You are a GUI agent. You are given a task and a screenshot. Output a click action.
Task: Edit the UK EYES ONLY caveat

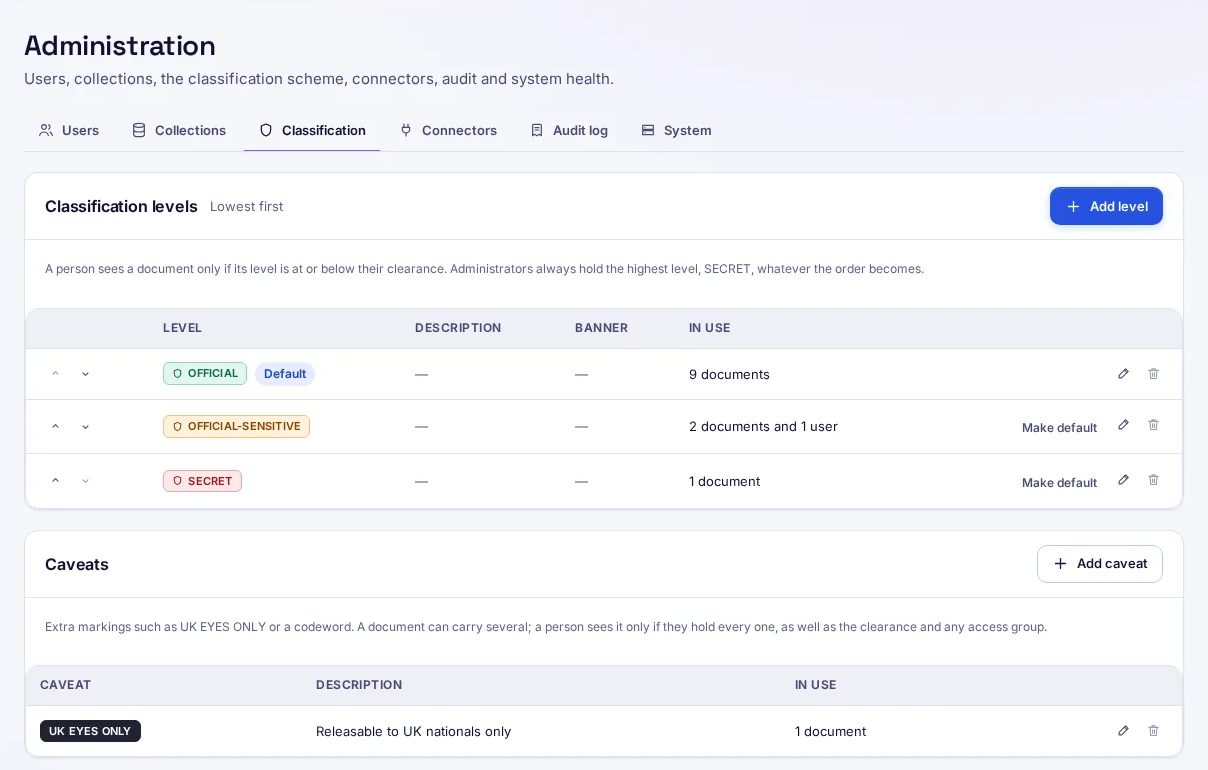pos(1123,731)
